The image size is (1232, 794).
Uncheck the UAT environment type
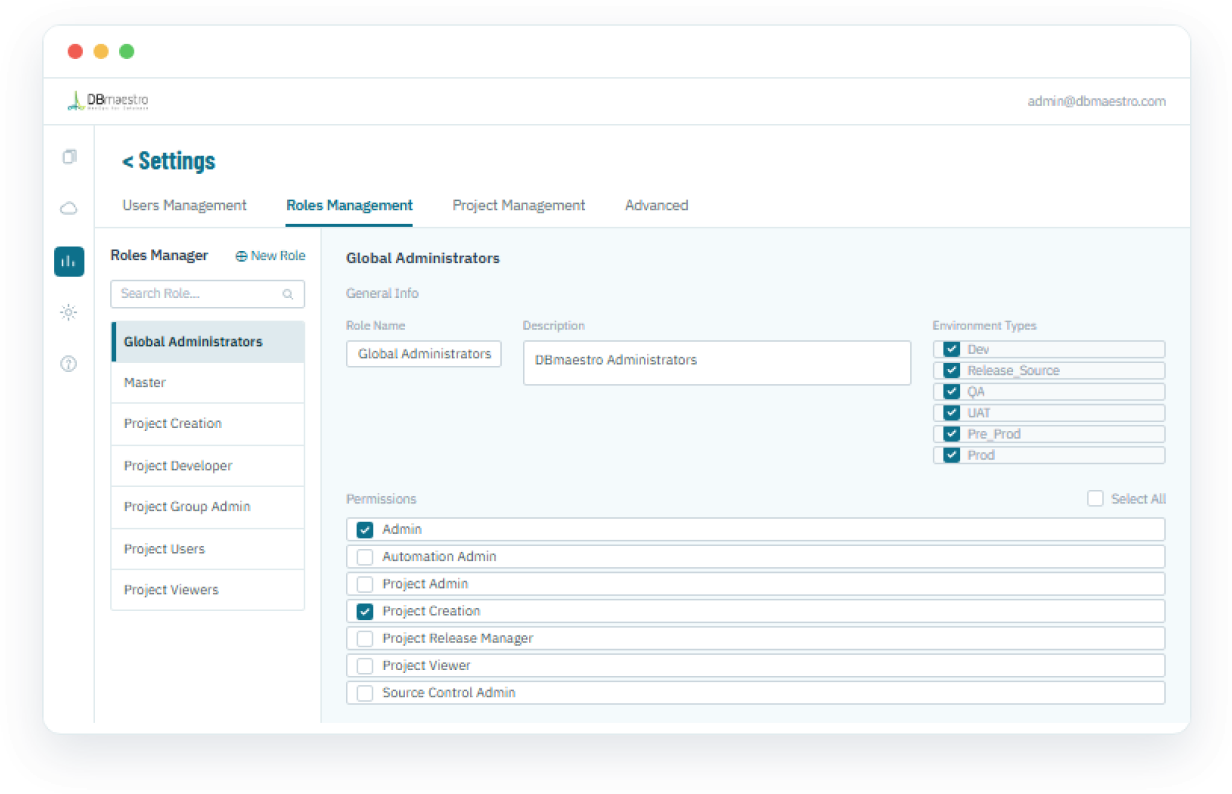pos(952,412)
